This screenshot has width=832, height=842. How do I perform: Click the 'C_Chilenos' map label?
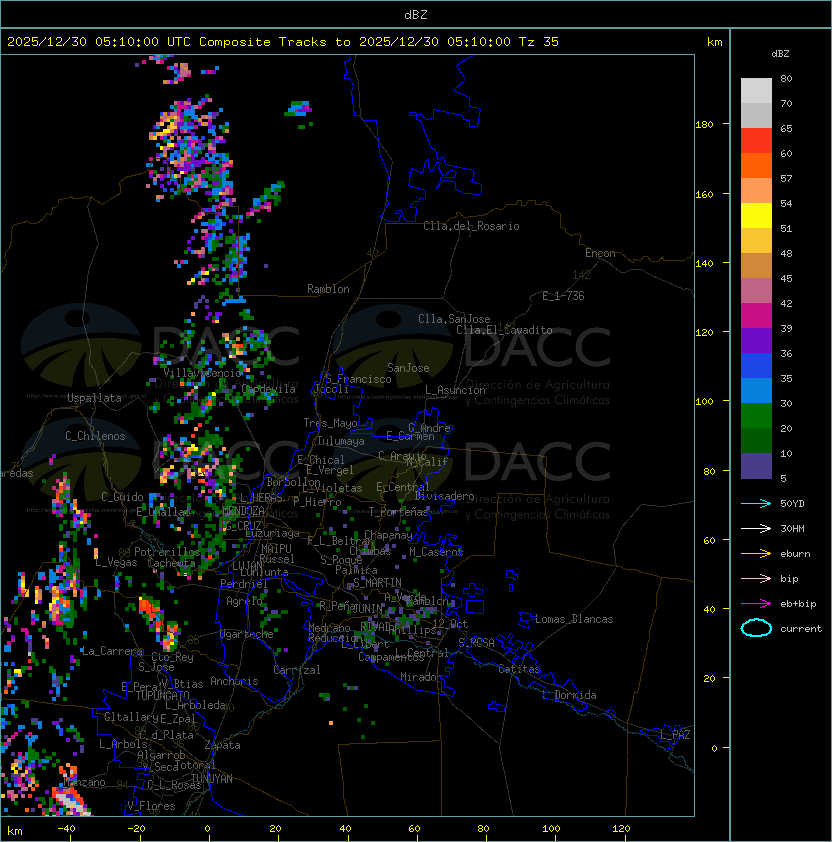pyautogui.click(x=95, y=436)
